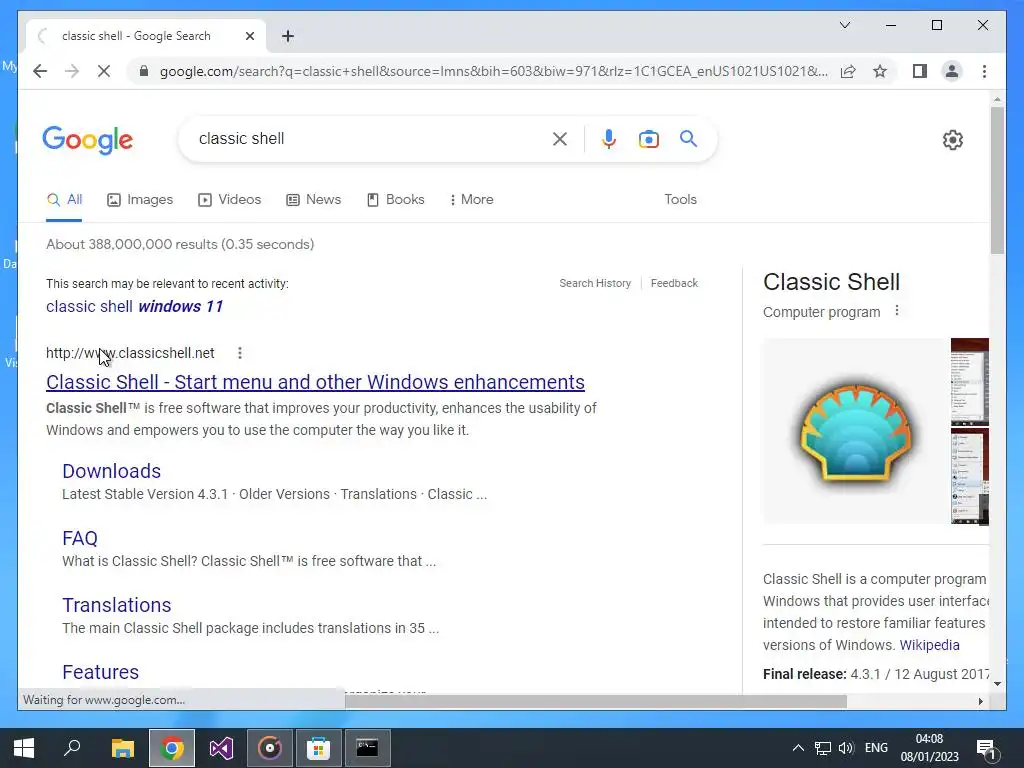Open the search Tools options
This screenshot has width=1024, height=768.
680,200
